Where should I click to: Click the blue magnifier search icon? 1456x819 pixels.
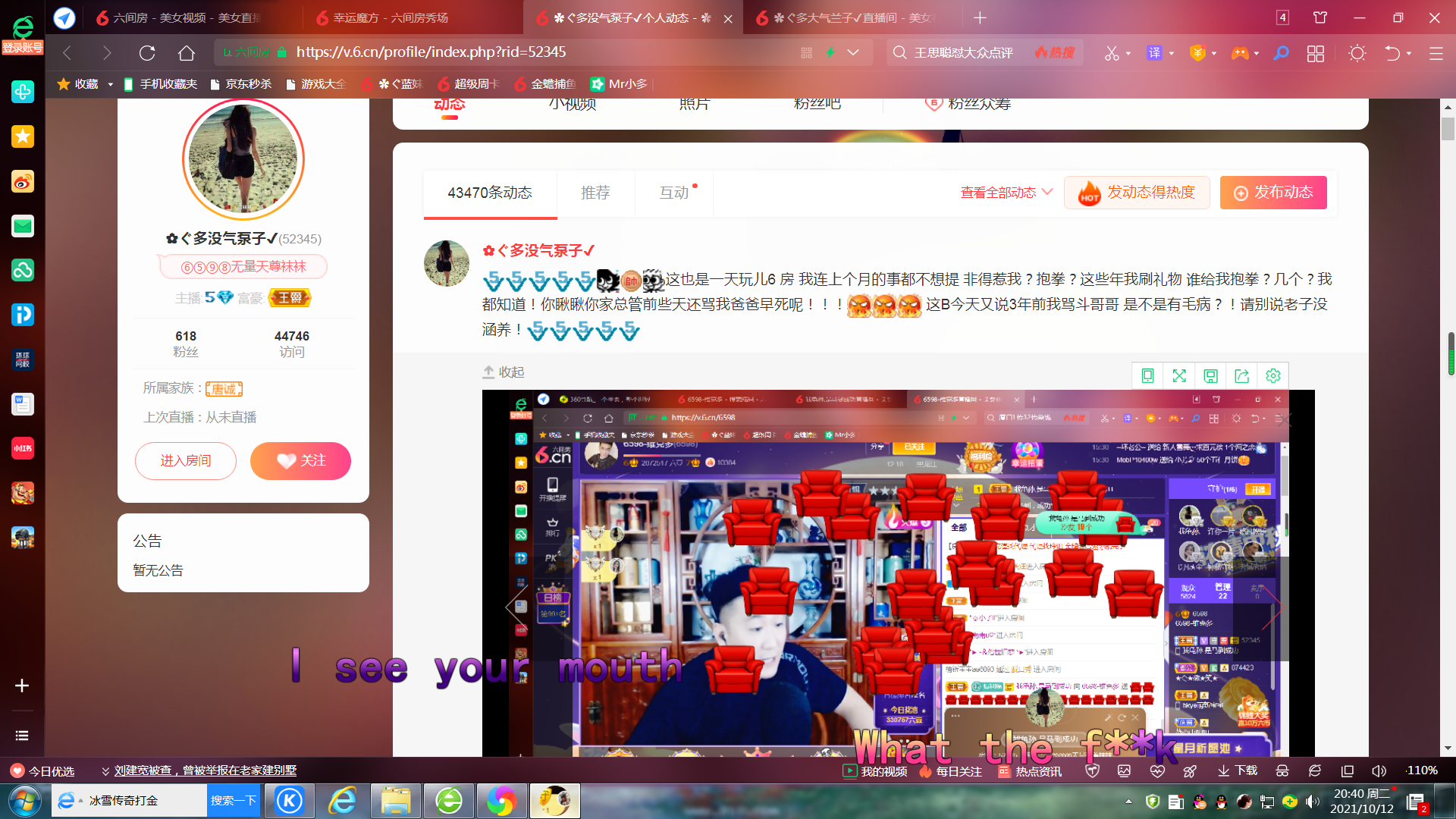click(x=1281, y=53)
